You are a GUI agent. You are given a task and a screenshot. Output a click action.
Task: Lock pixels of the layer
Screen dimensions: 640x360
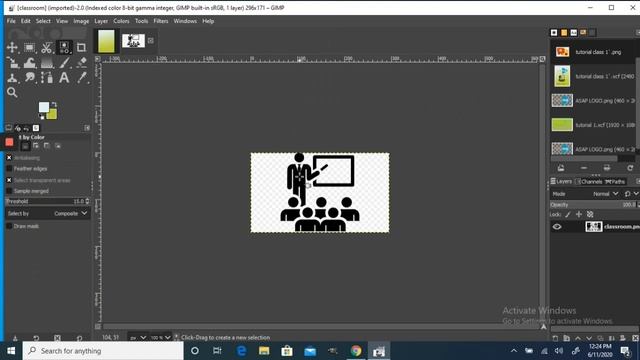pyautogui.click(x=568, y=214)
